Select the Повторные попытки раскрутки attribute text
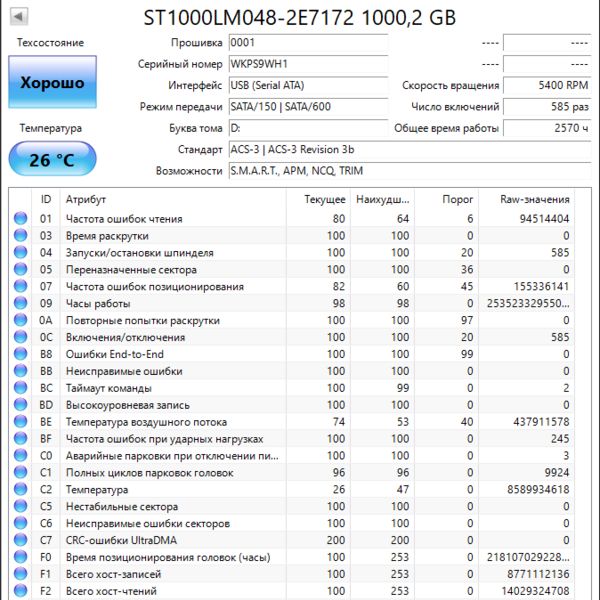Viewport: 600px width, 600px height. click(x=143, y=320)
